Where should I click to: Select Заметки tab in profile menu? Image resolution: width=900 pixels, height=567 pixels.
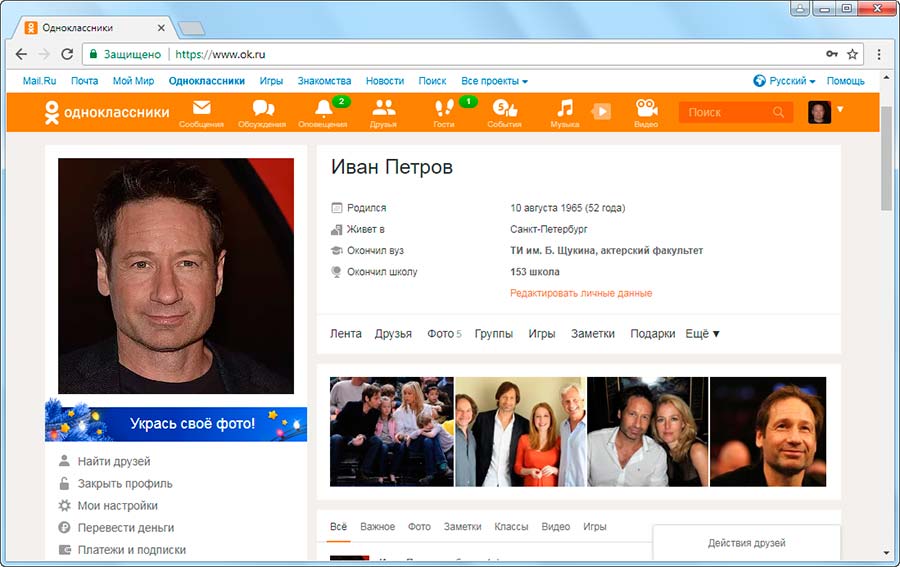[592, 334]
